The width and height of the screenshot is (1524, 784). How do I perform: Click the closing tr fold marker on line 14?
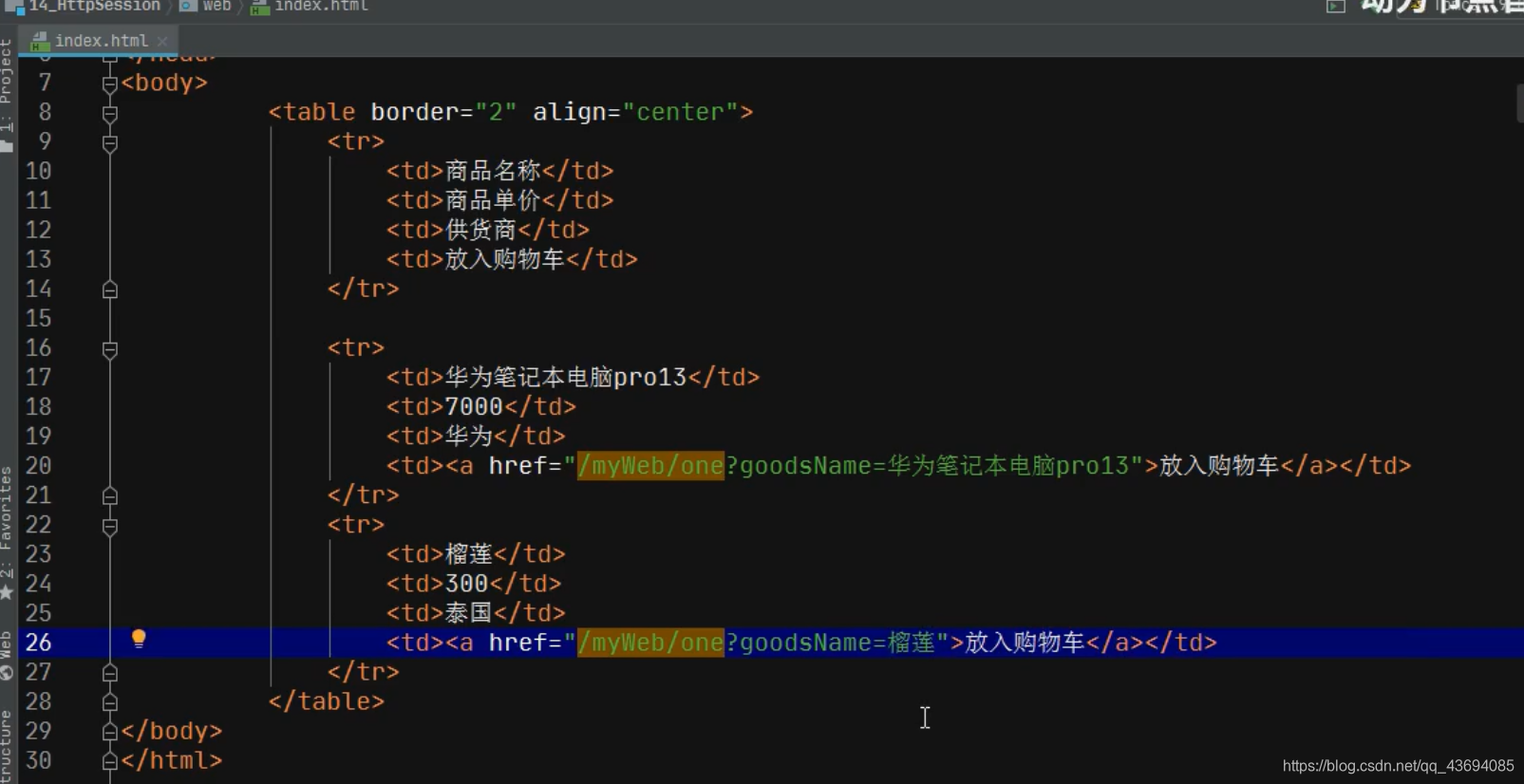point(110,289)
